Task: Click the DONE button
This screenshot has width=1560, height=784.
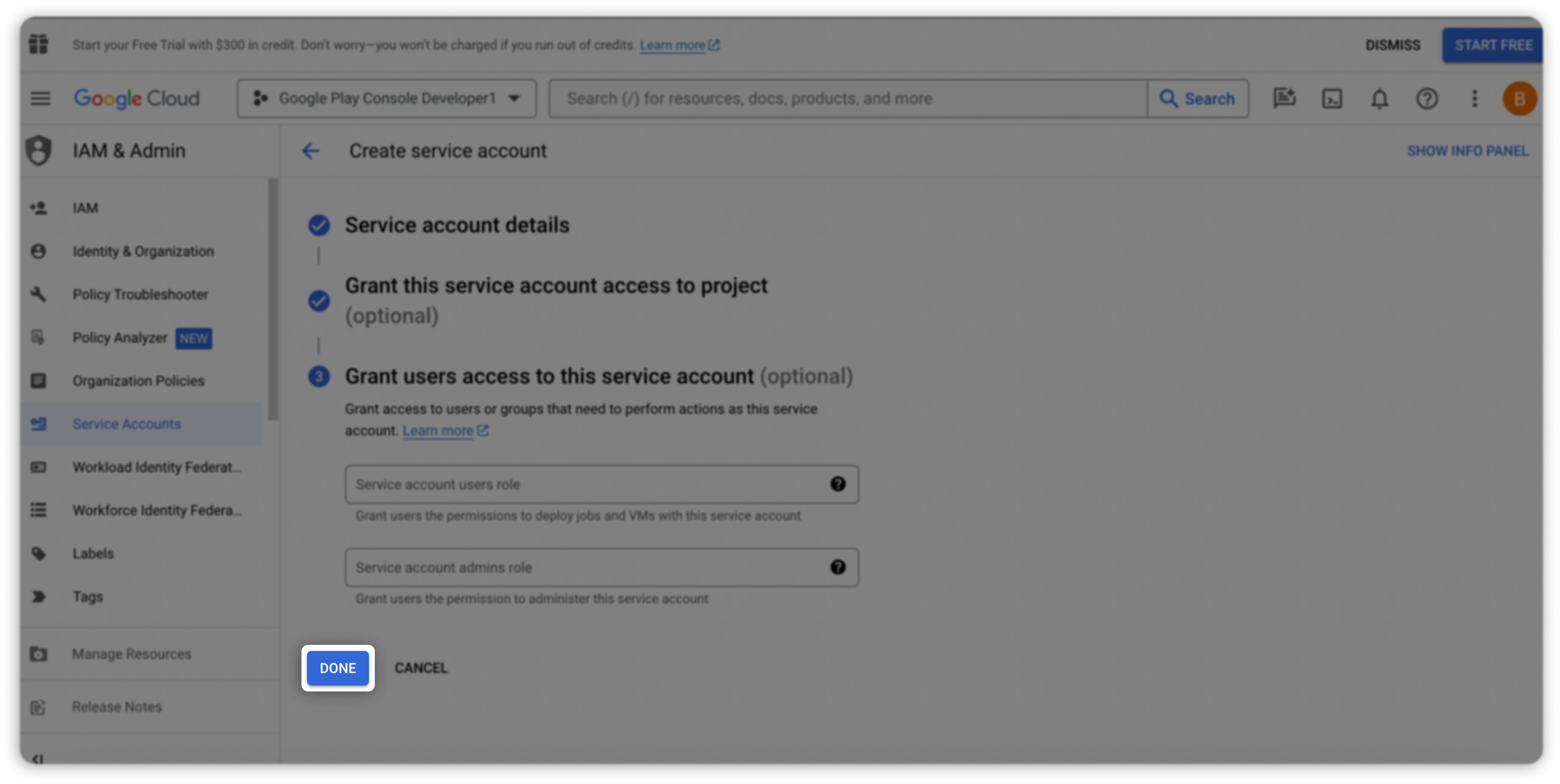Action: 337,668
